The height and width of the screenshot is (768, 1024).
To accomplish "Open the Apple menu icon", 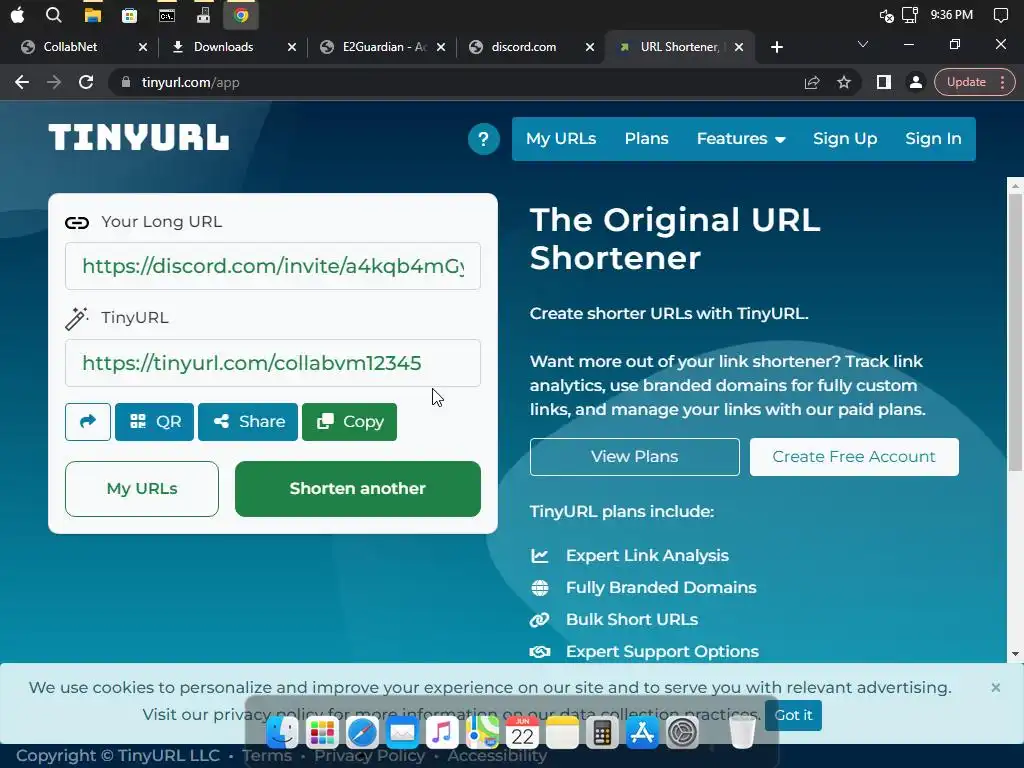I will pyautogui.click(x=18, y=15).
